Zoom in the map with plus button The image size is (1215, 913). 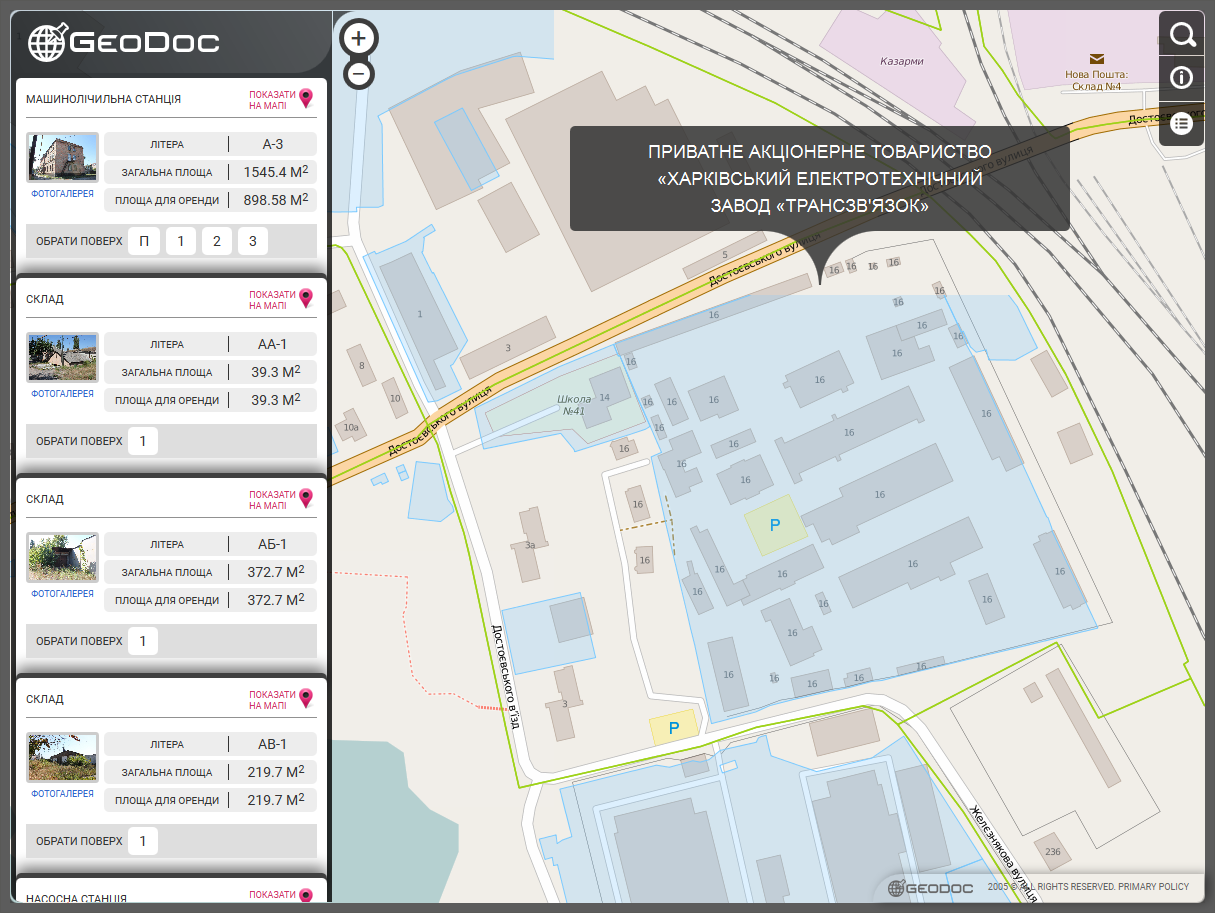(359, 39)
